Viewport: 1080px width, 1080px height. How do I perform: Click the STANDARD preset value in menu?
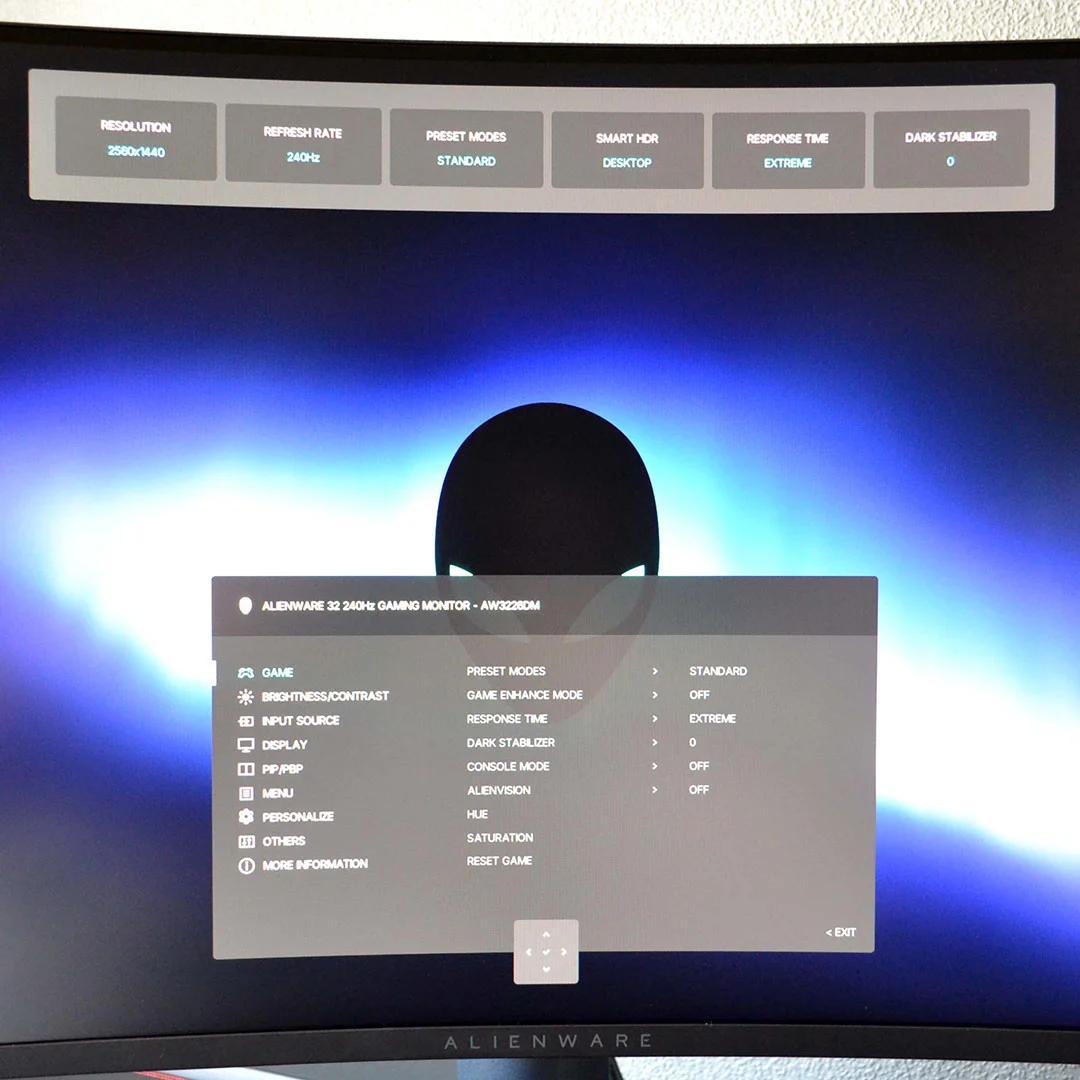tap(718, 671)
